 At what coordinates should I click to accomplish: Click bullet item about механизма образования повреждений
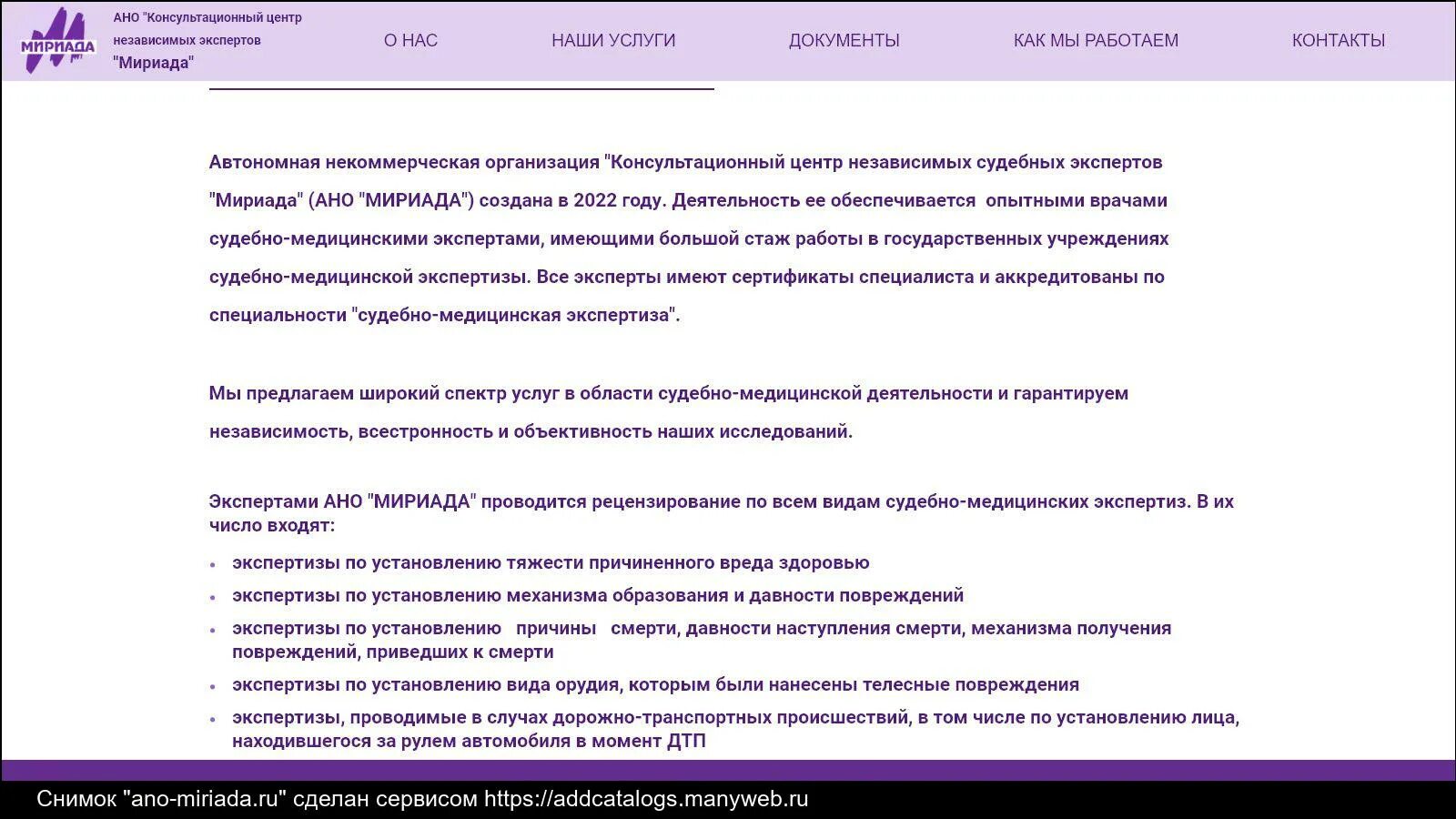597,596
